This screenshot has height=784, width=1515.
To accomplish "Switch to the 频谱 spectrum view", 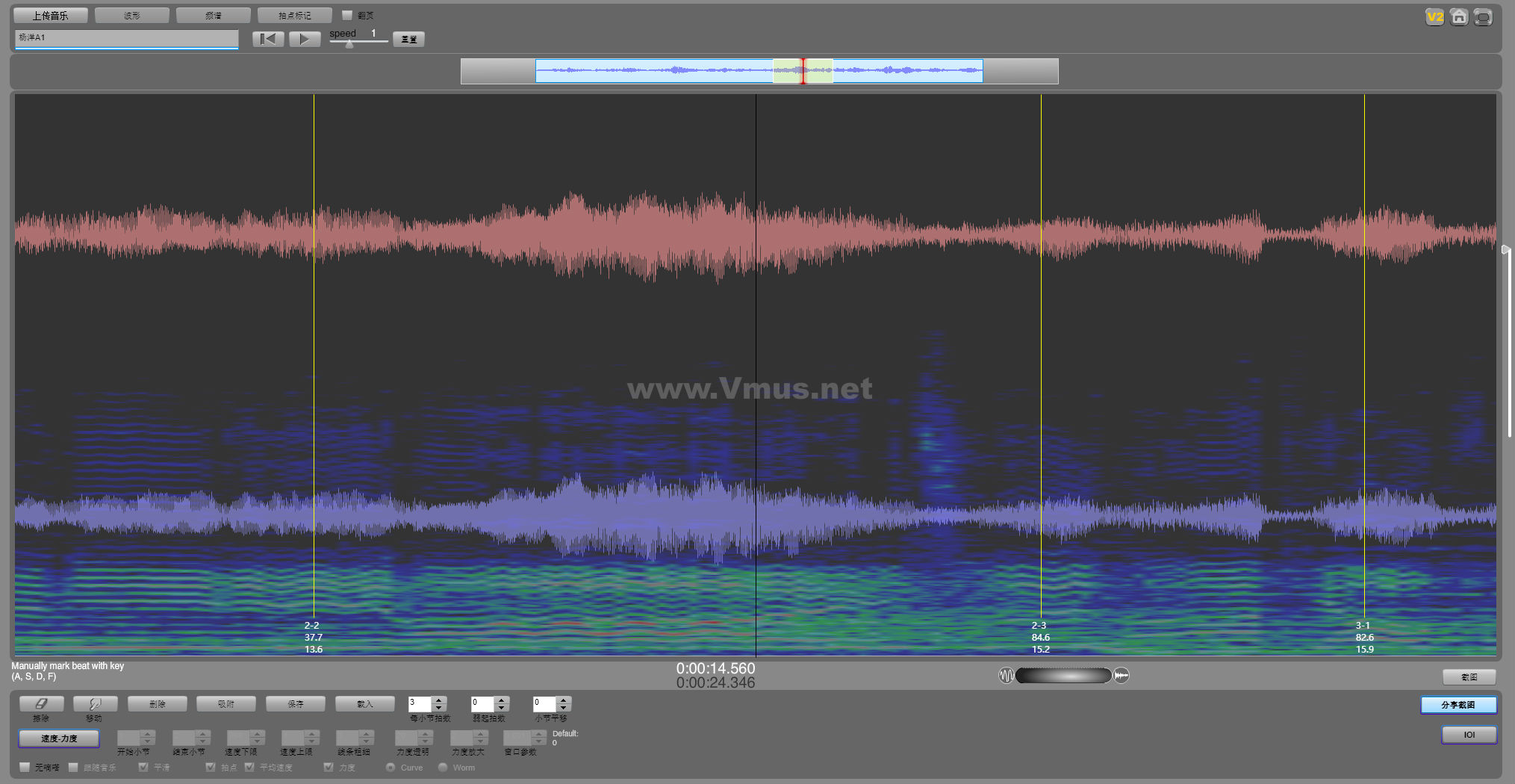I will (214, 15).
